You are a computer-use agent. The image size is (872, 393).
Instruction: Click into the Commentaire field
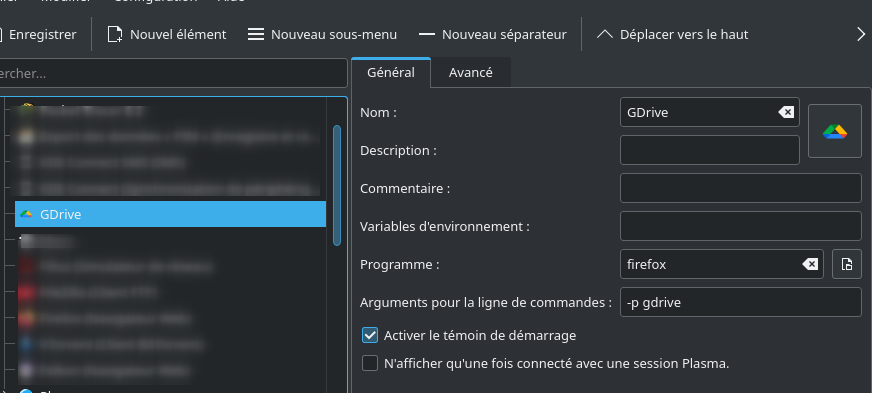(741, 188)
